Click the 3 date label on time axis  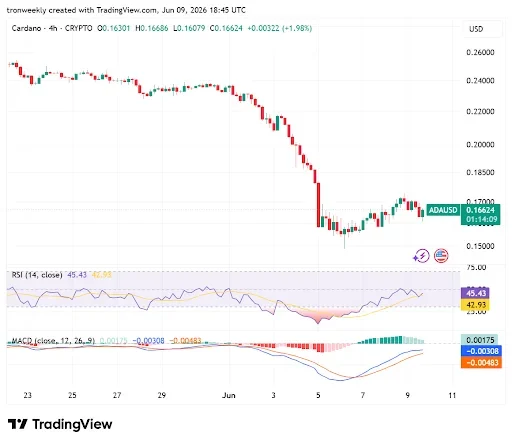pos(274,395)
